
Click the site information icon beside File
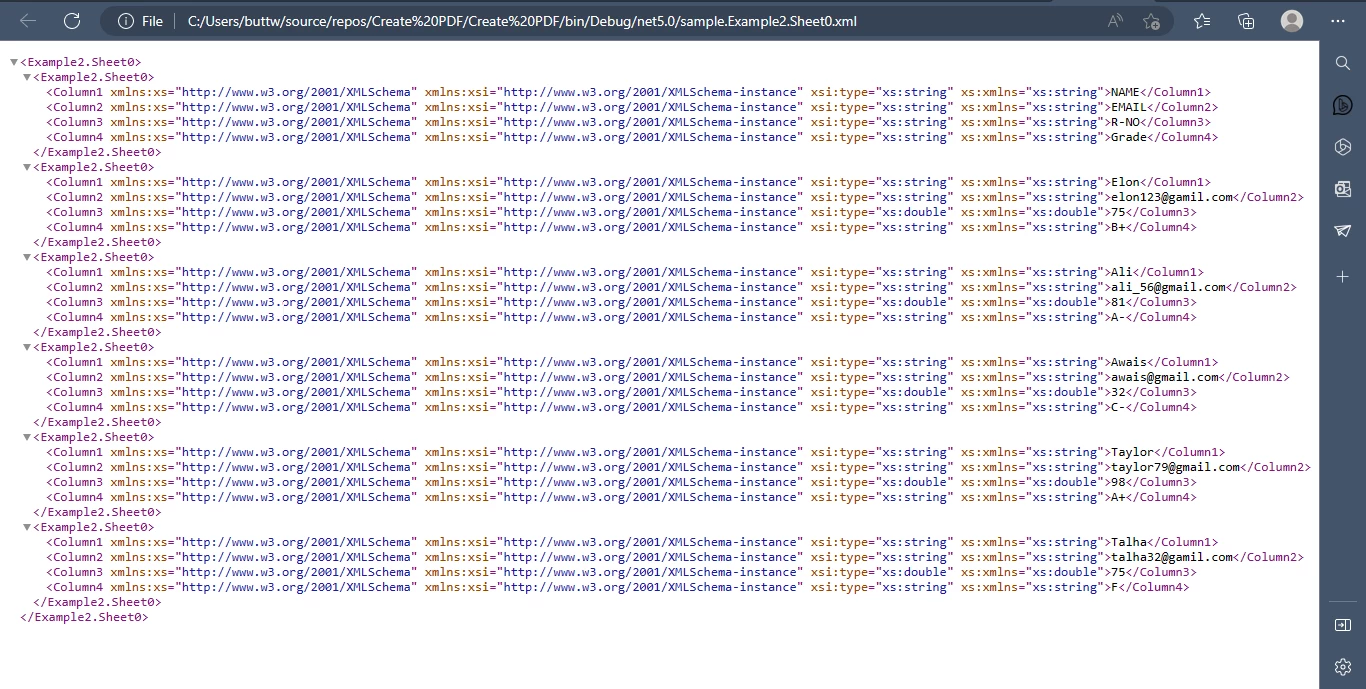(126, 21)
